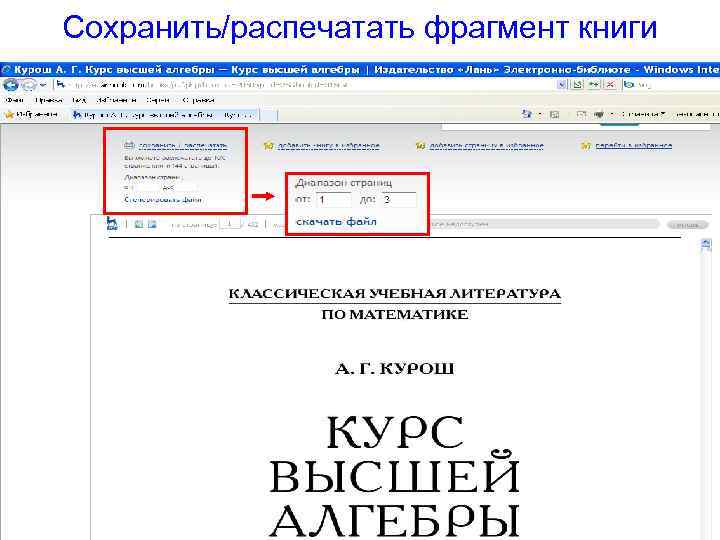Click the скачать файл link
Viewport: 720px width, 540px height.
coord(336,222)
